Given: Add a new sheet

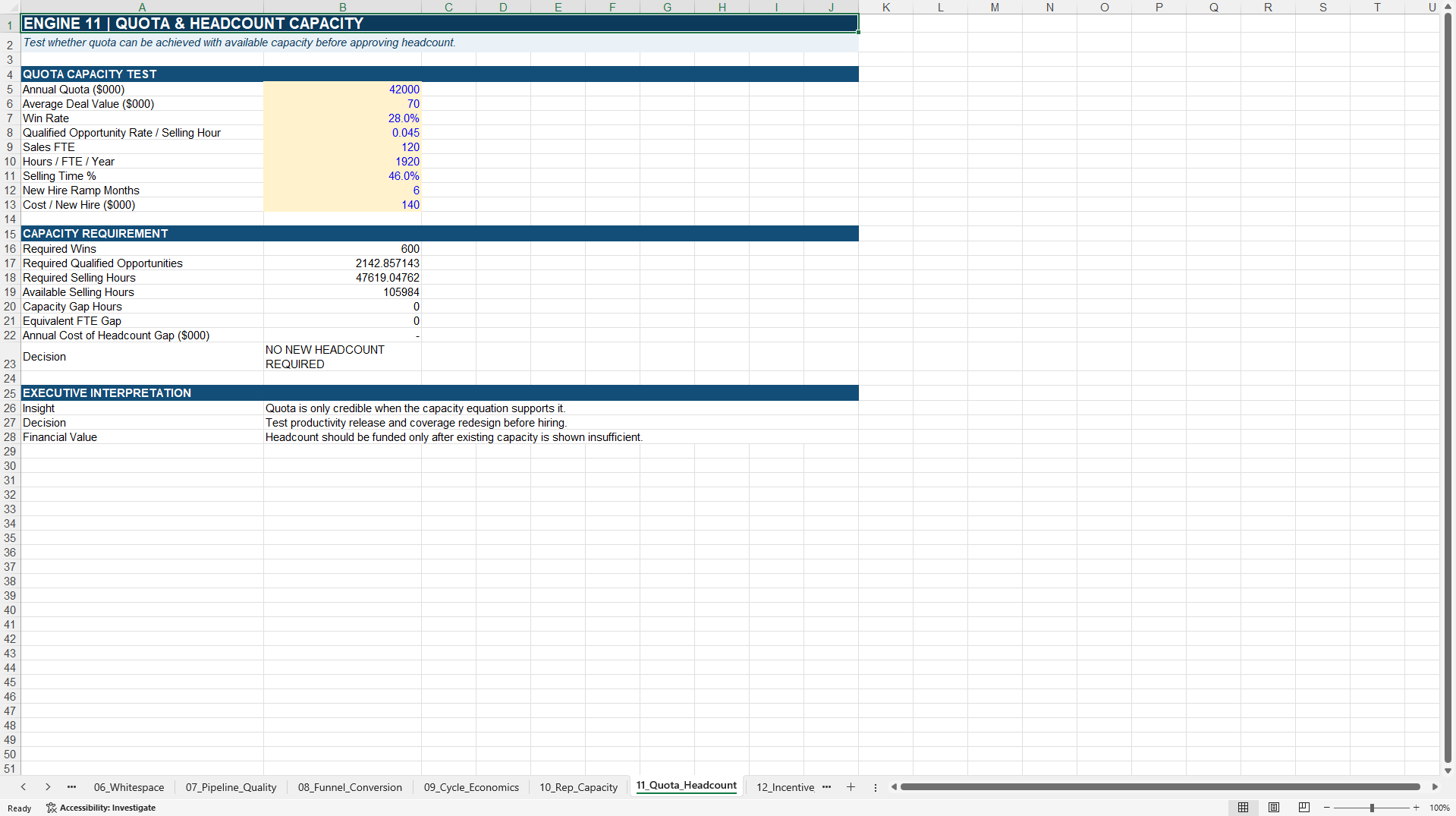Looking at the screenshot, I should click(851, 787).
